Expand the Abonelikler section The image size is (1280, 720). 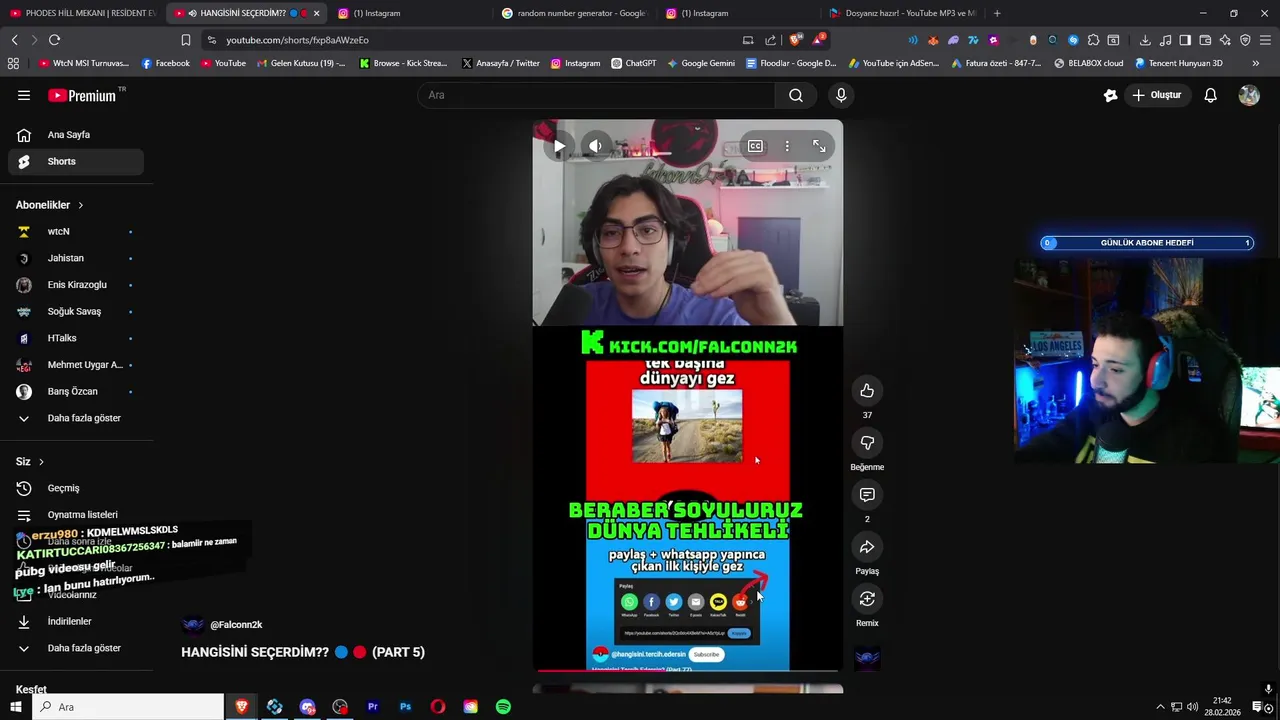50,205
